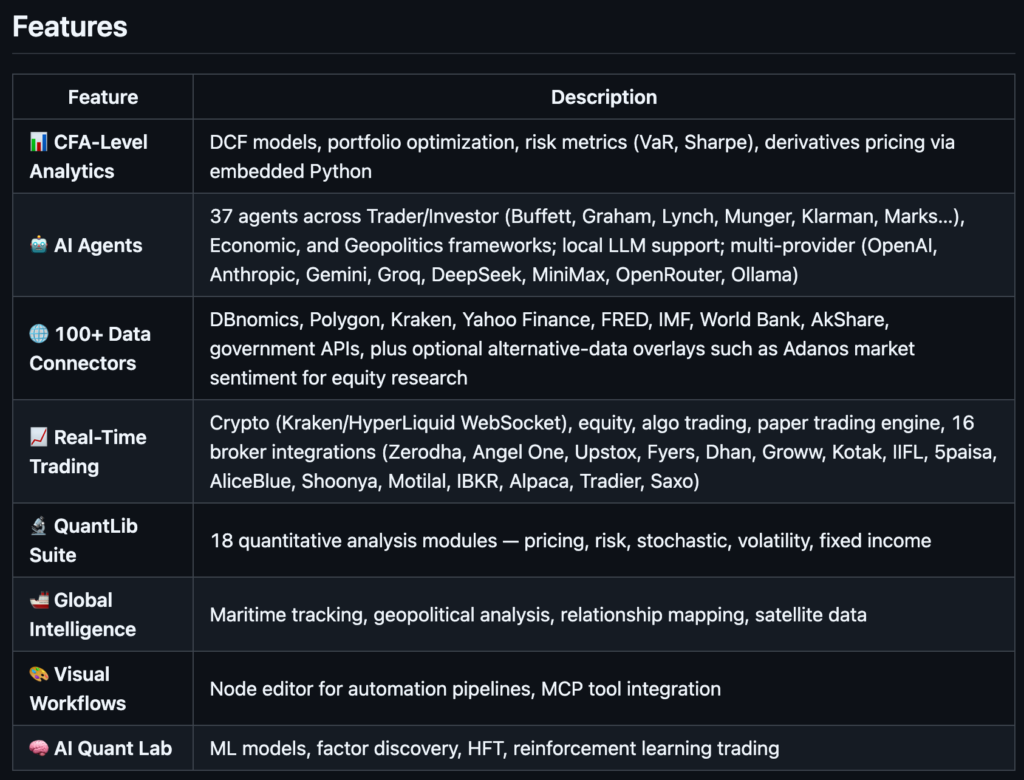Click the QuantLib Suite feature name

tap(84, 540)
